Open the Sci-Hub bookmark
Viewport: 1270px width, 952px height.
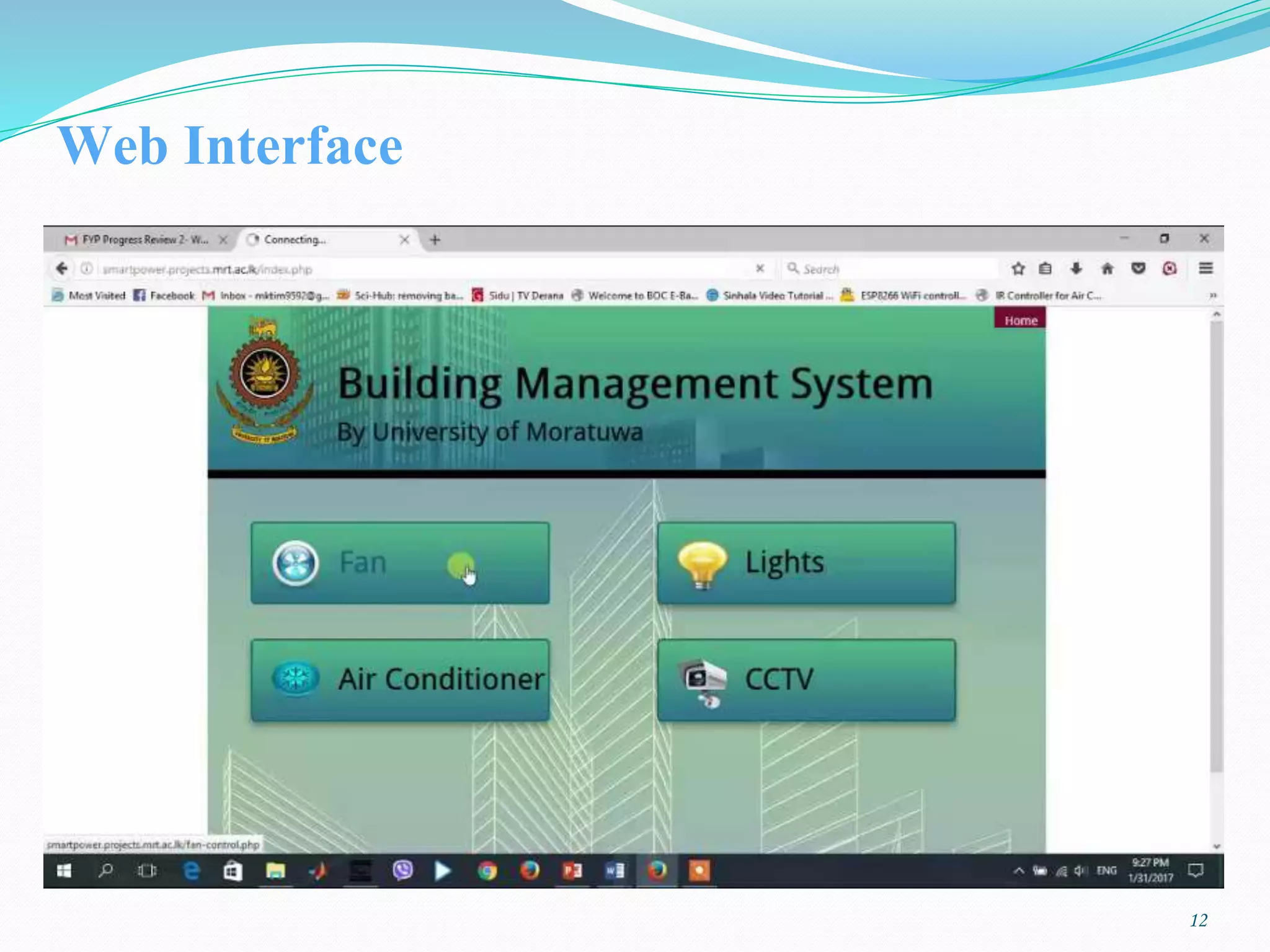click(400, 296)
